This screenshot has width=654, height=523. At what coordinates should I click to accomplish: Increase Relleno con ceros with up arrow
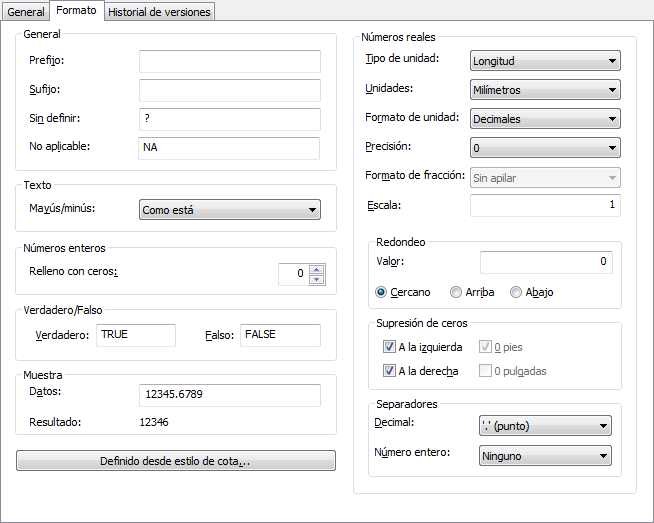(317, 268)
